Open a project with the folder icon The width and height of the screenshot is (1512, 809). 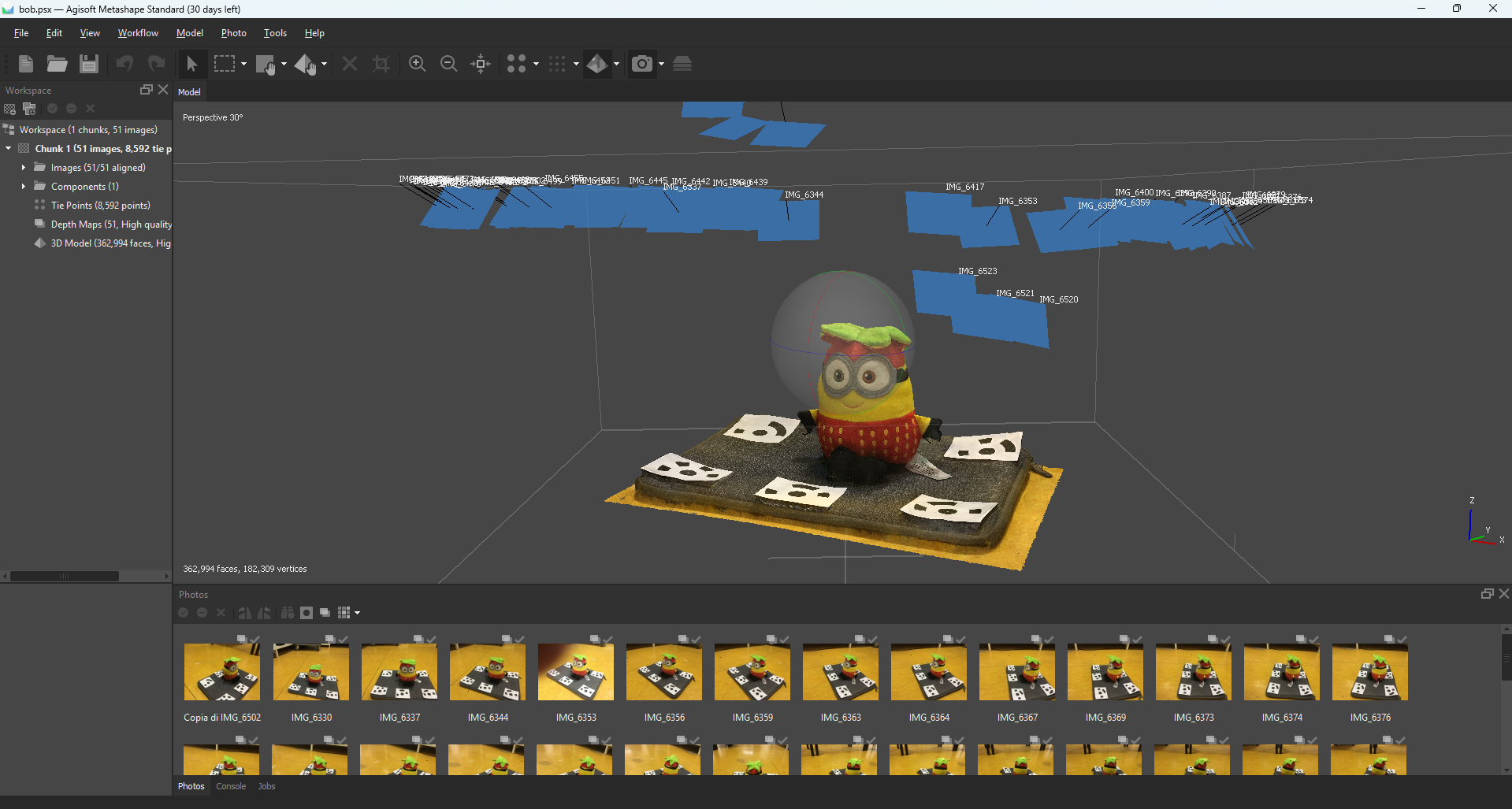pyautogui.click(x=57, y=64)
